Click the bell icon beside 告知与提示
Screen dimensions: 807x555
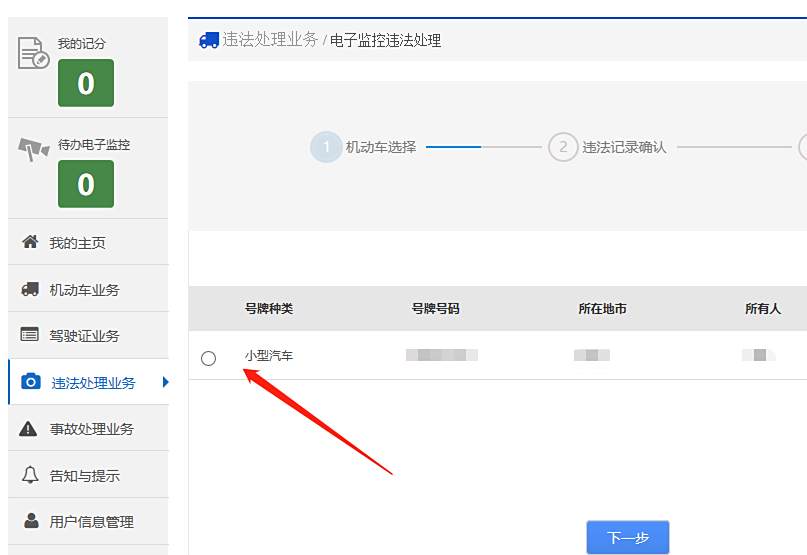click(30, 475)
